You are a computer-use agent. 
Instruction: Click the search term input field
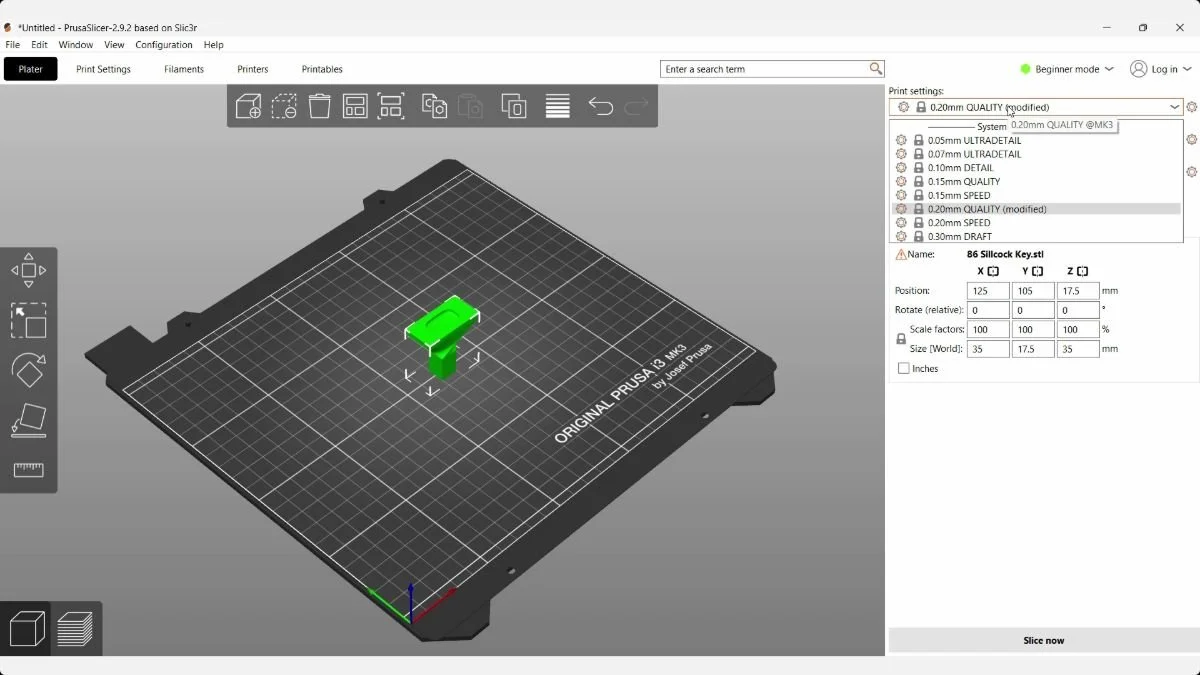tap(772, 69)
